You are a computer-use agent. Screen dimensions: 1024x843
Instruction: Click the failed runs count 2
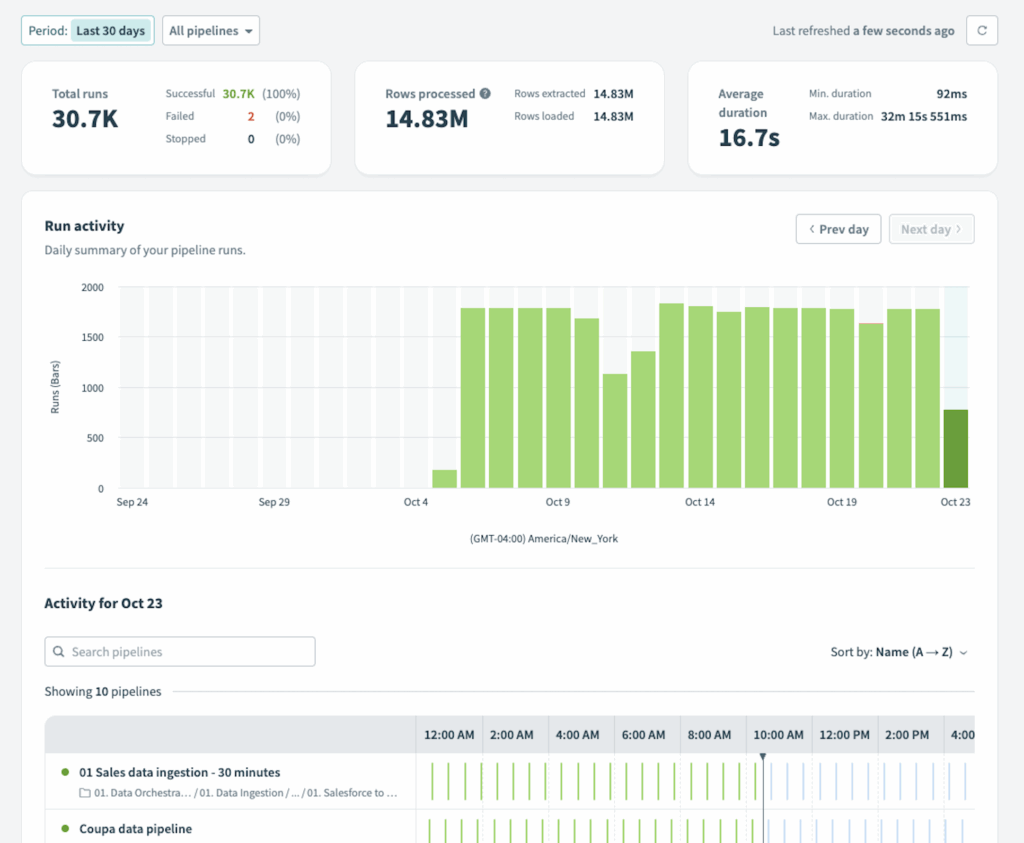click(251, 116)
